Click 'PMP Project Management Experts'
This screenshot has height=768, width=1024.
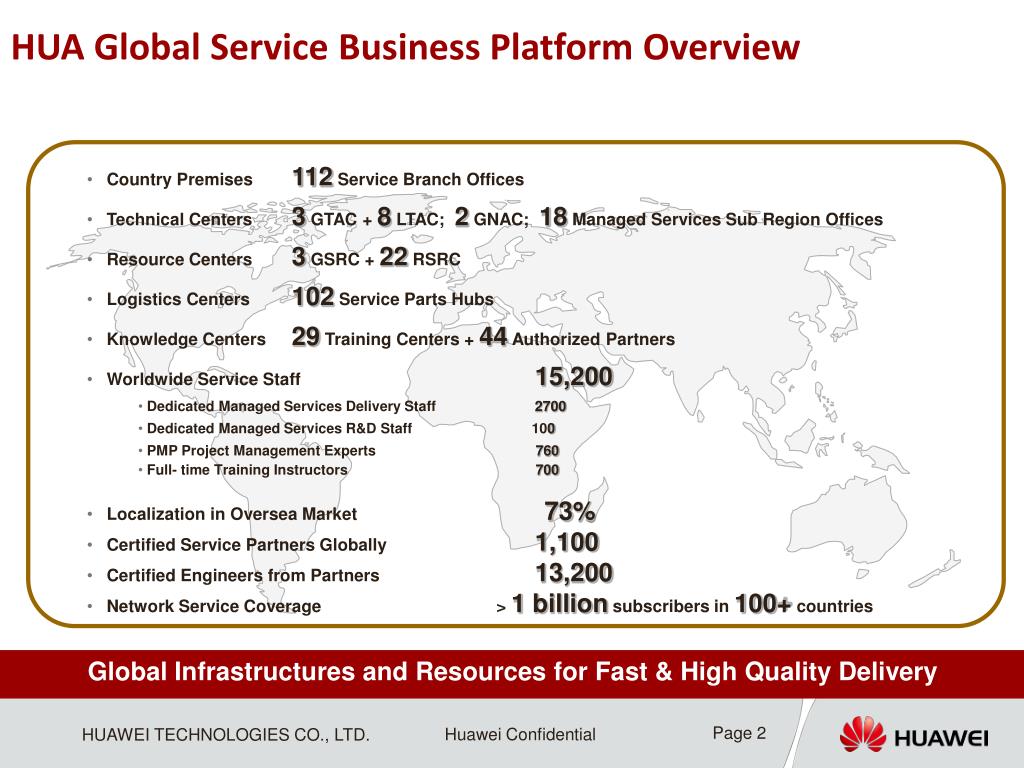261,451
